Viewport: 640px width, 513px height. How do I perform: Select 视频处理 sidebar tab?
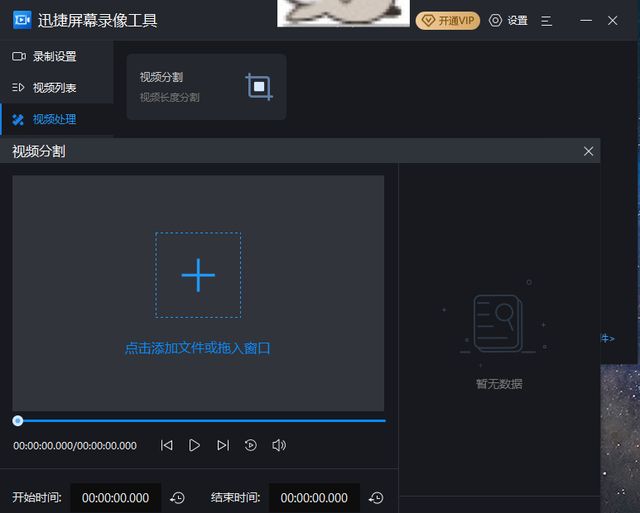click(x=57, y=119)
